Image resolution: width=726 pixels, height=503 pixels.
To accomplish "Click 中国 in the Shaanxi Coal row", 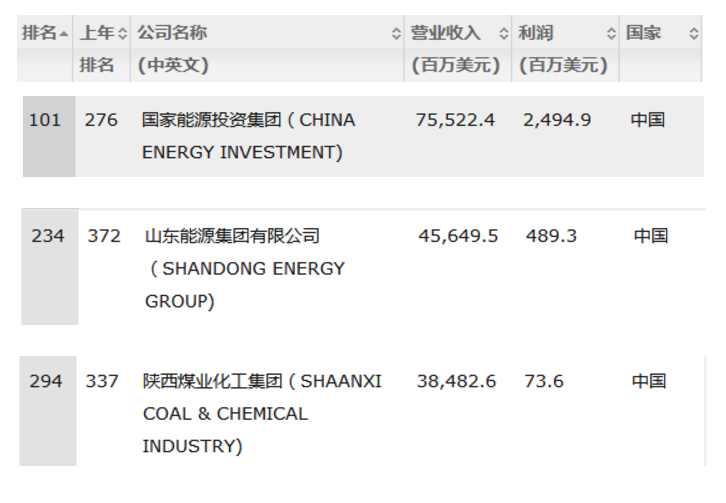I will coord(648,381).
